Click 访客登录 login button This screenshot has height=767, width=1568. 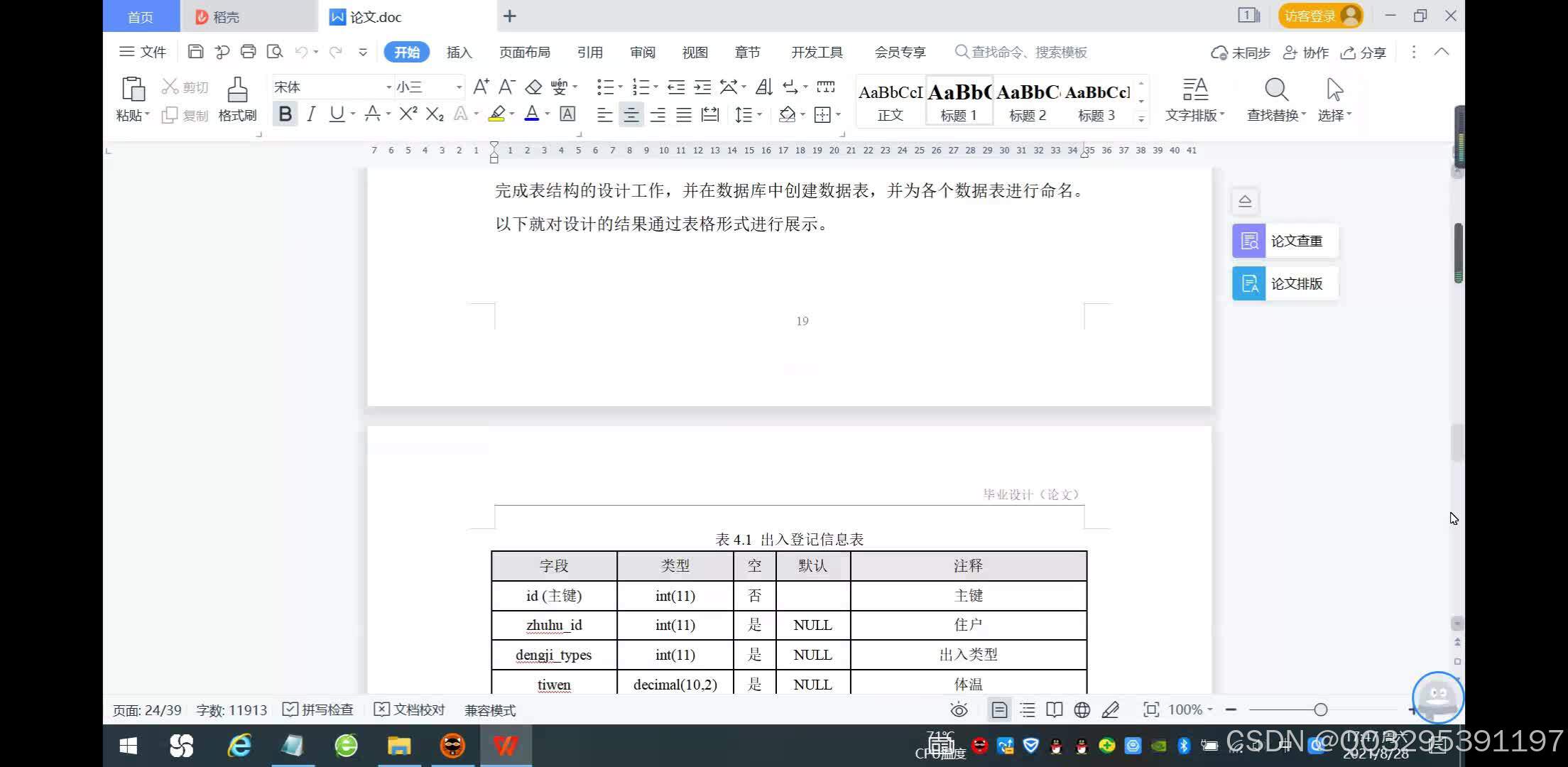coord(1321,16)
